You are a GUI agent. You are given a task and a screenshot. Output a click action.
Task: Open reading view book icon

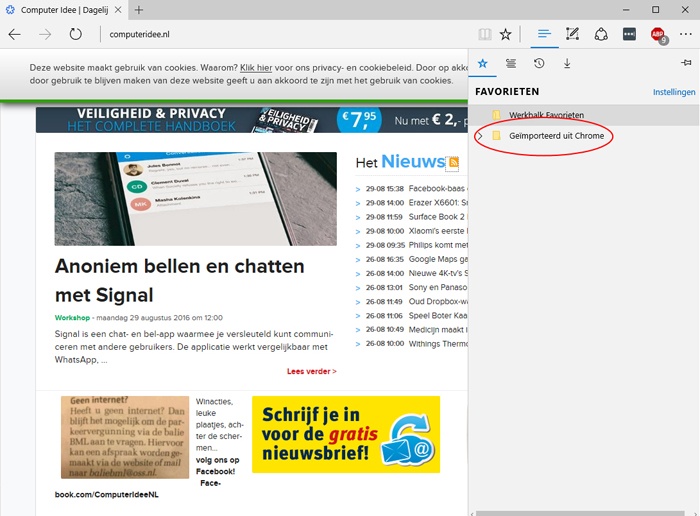(x=485, y=34)
